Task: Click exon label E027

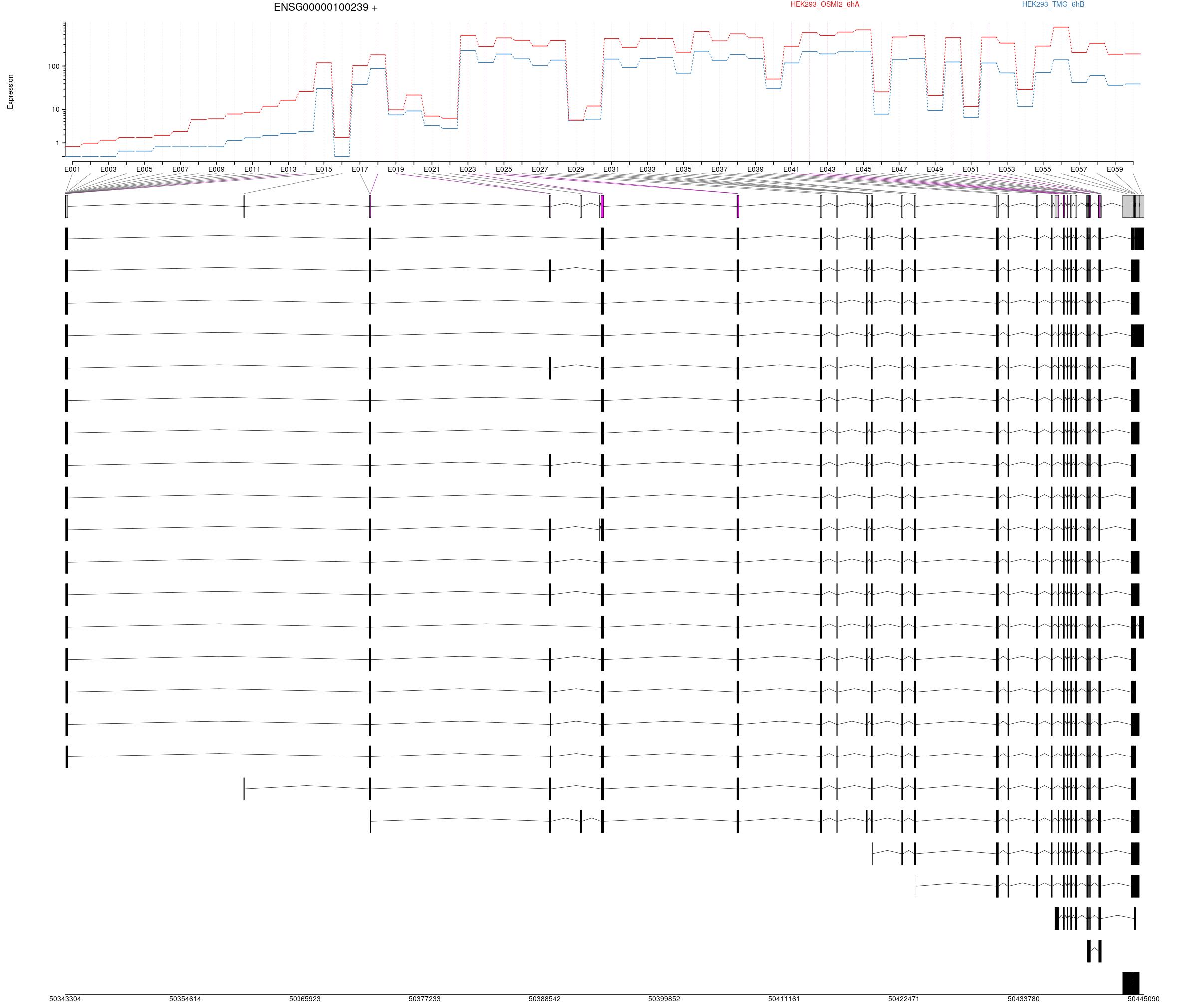Action: tap(540, 169)
